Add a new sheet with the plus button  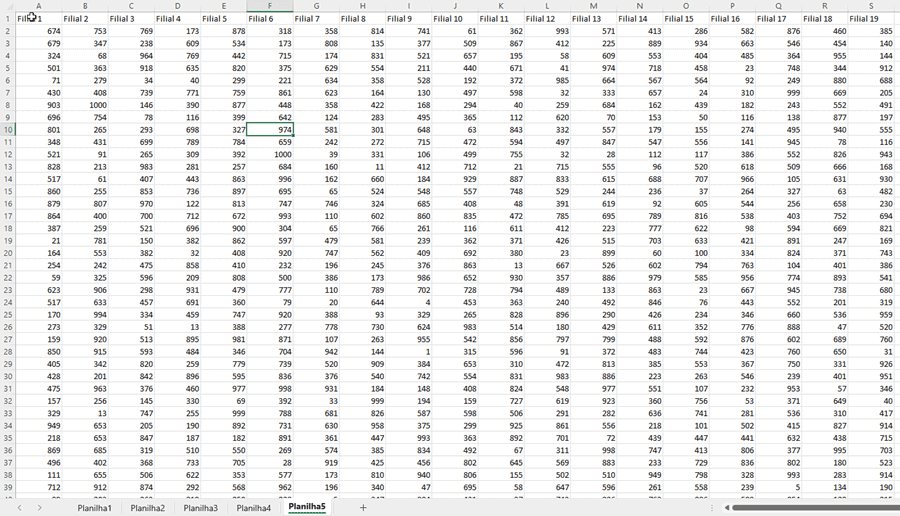click(363, 507)
